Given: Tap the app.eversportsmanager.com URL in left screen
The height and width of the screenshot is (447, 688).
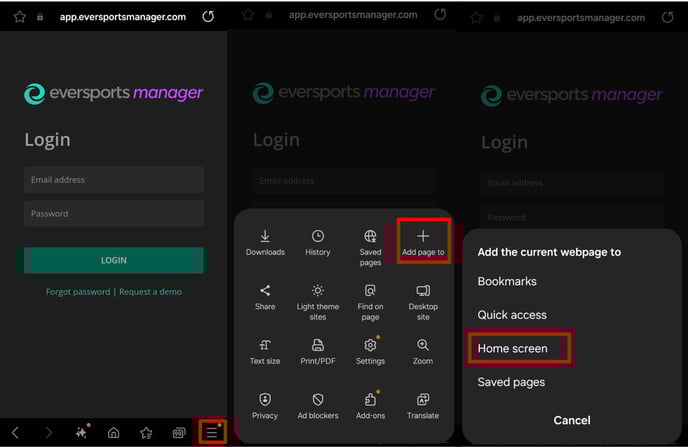Looking at the screenshot, I should coord(123,17).
